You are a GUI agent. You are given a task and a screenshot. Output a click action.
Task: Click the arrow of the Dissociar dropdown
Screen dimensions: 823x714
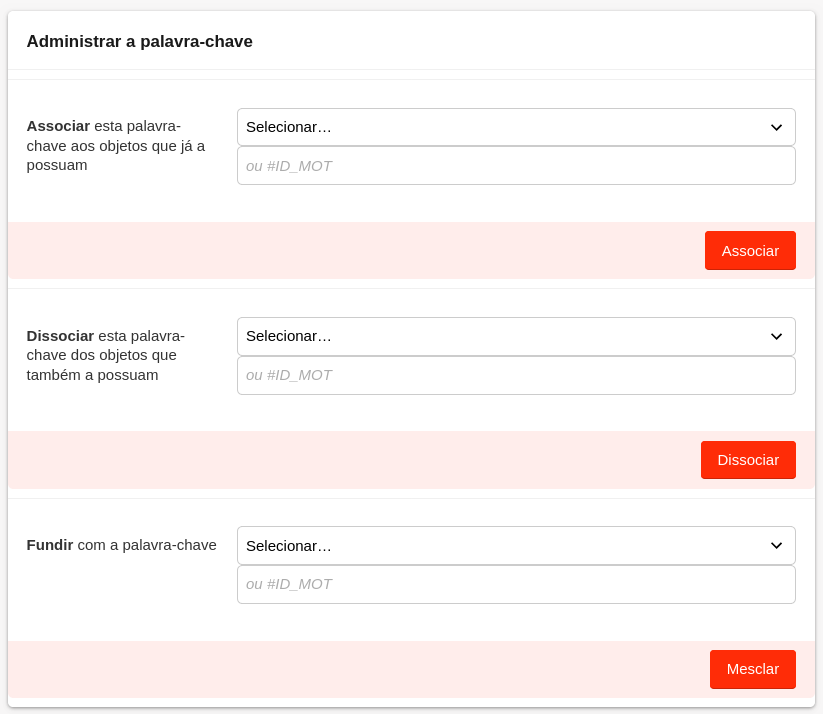(x=776, y=336)
